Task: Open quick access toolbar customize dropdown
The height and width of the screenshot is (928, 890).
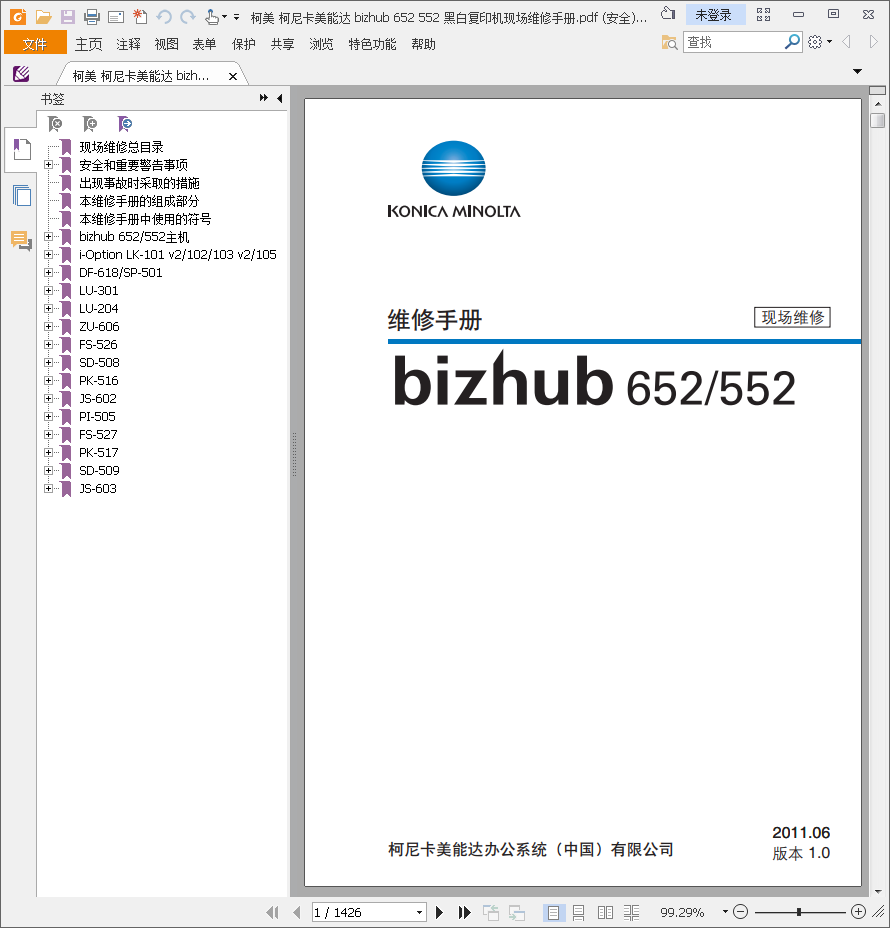Action: pyautogui.click(x=236, y=17)
